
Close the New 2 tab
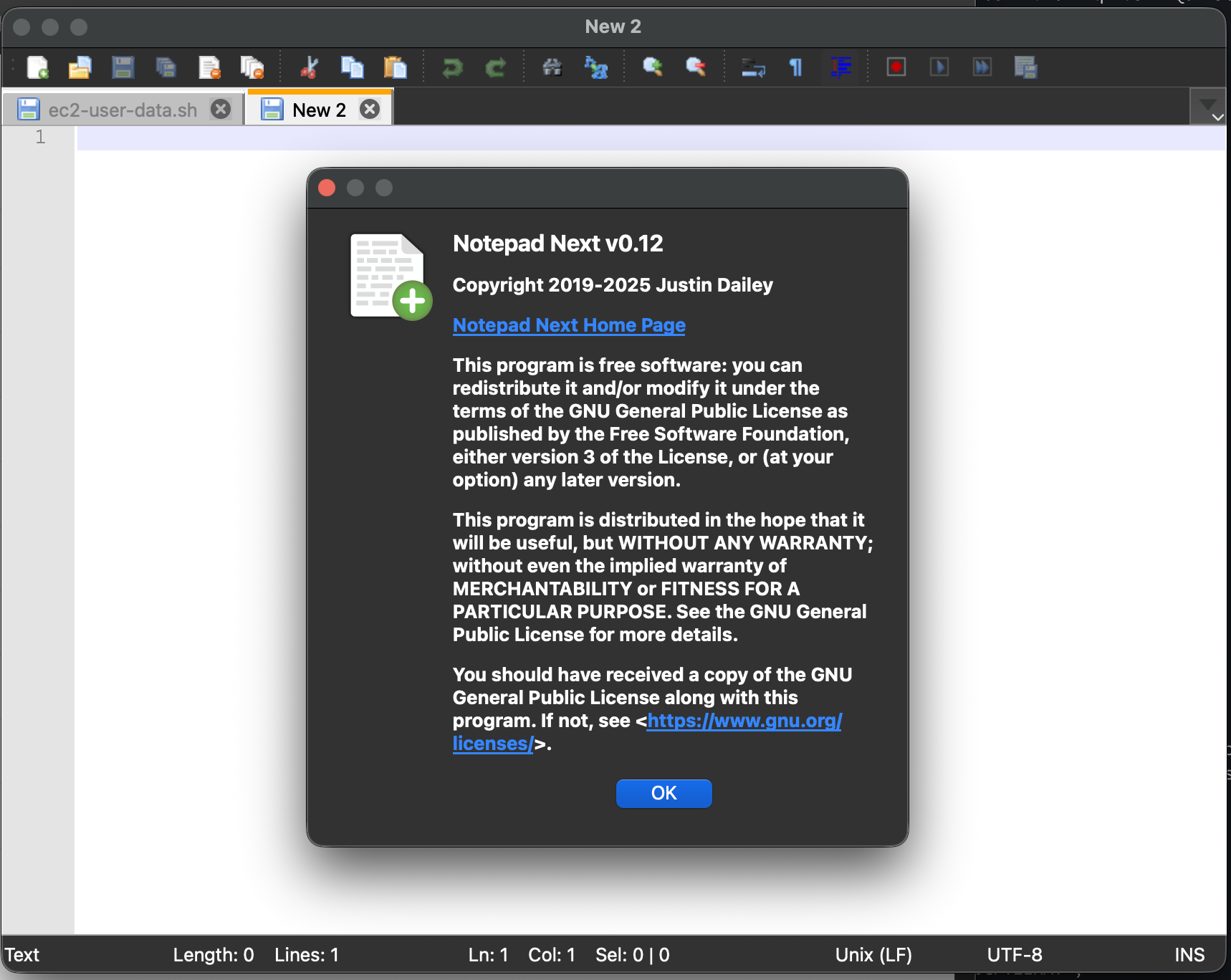point(370,109)
